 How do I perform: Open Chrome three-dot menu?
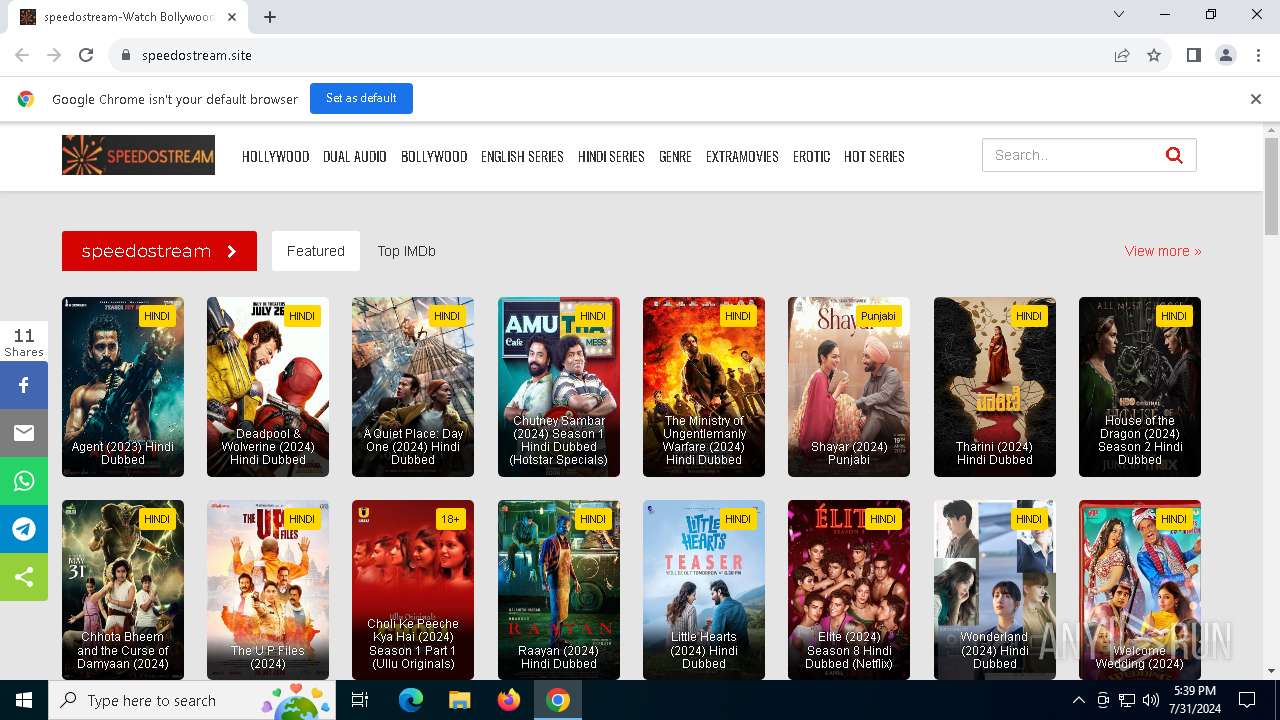pyautogui.click(x=1258, y=55)
